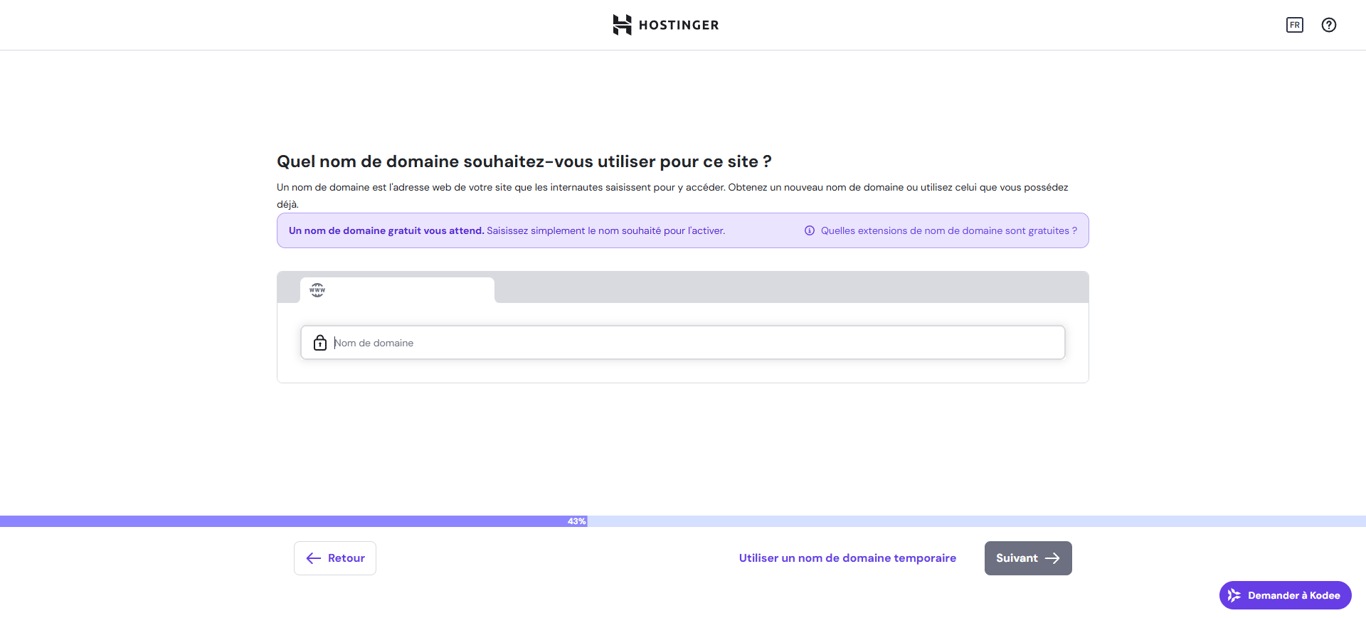
Task: Click the FR language switcher icon
Action: pos(1294,24)
